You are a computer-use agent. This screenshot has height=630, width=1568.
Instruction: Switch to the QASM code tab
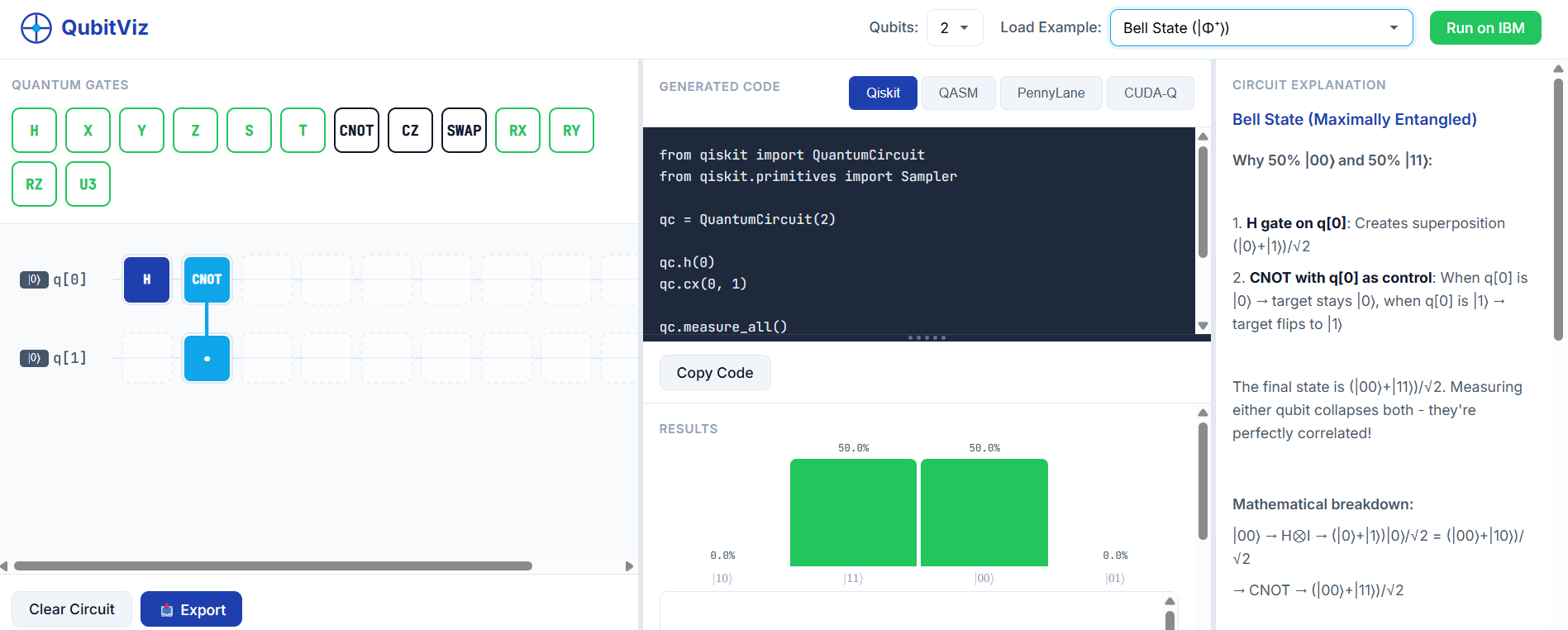click(x=958, y=93)
